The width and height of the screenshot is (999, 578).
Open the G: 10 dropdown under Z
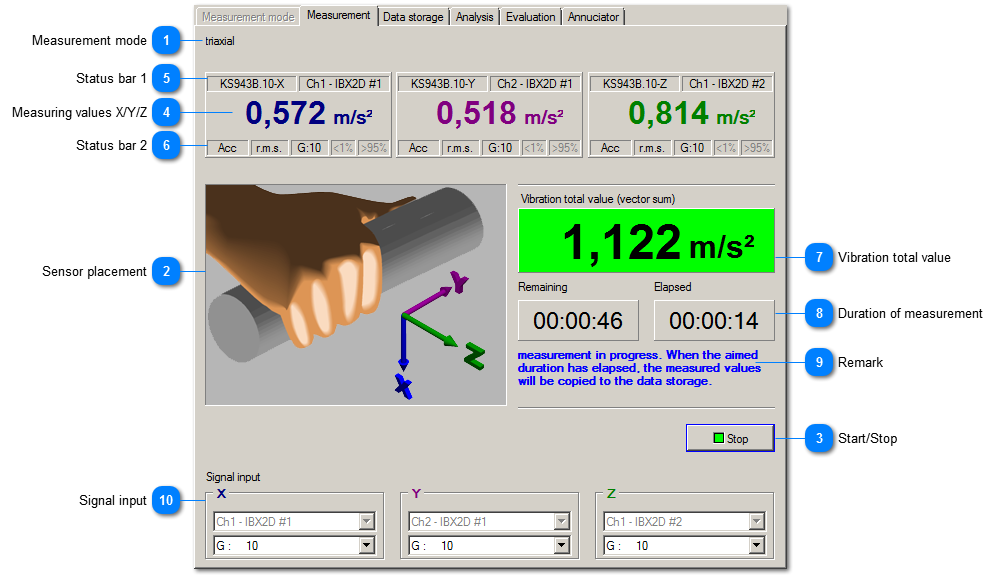pyautogui.click(x=756, y=546)
